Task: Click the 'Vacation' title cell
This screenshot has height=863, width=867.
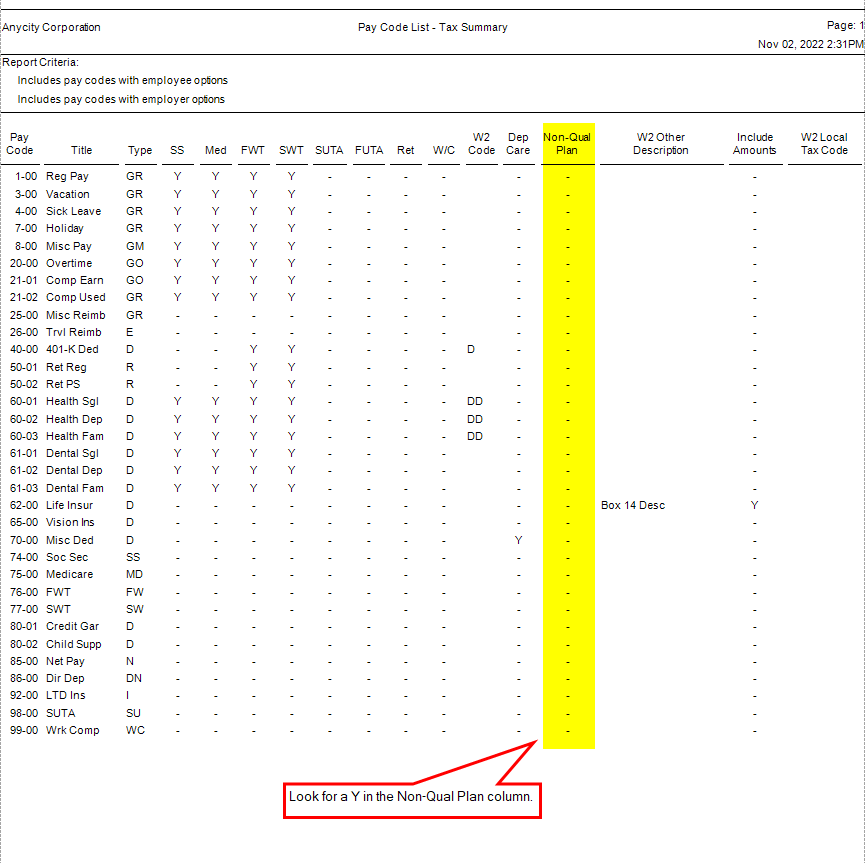Action: 67,194
